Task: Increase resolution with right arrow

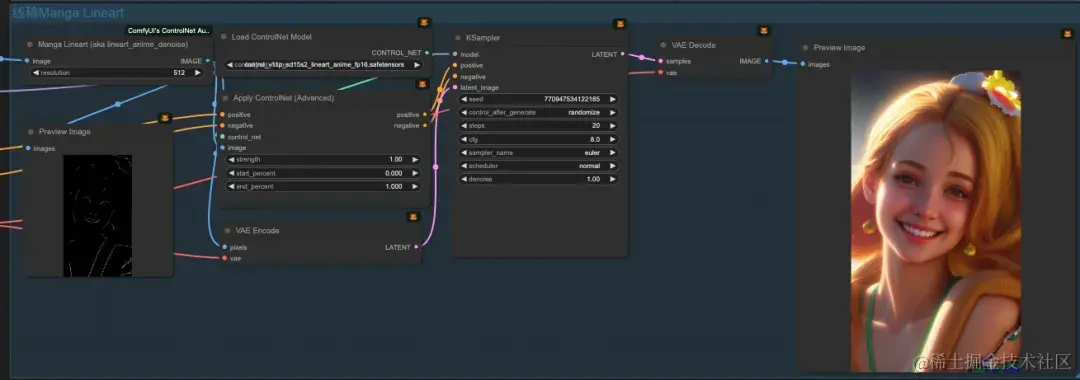Action: tap(198, 72)
